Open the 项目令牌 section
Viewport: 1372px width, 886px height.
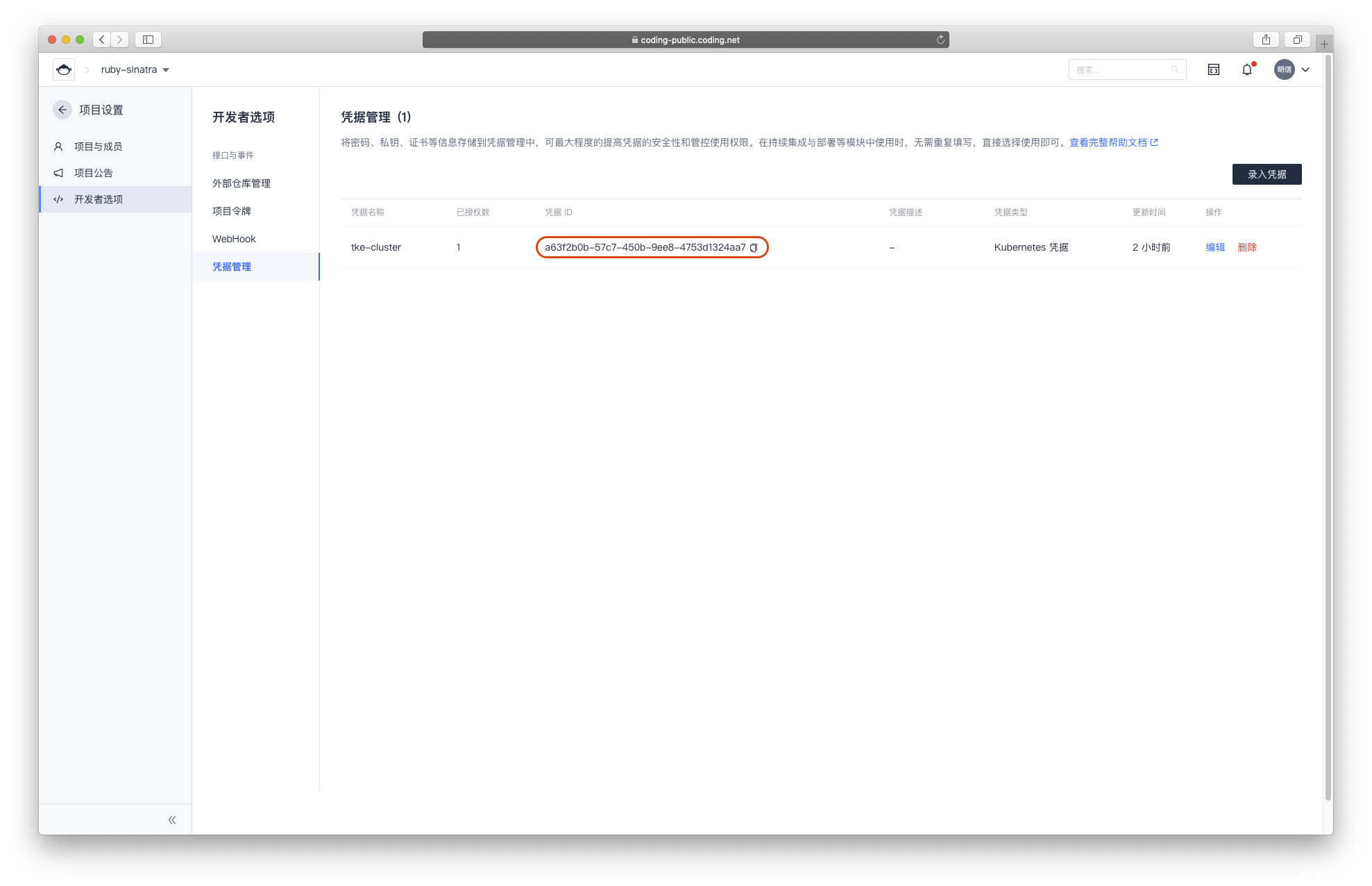coord(232,211)
